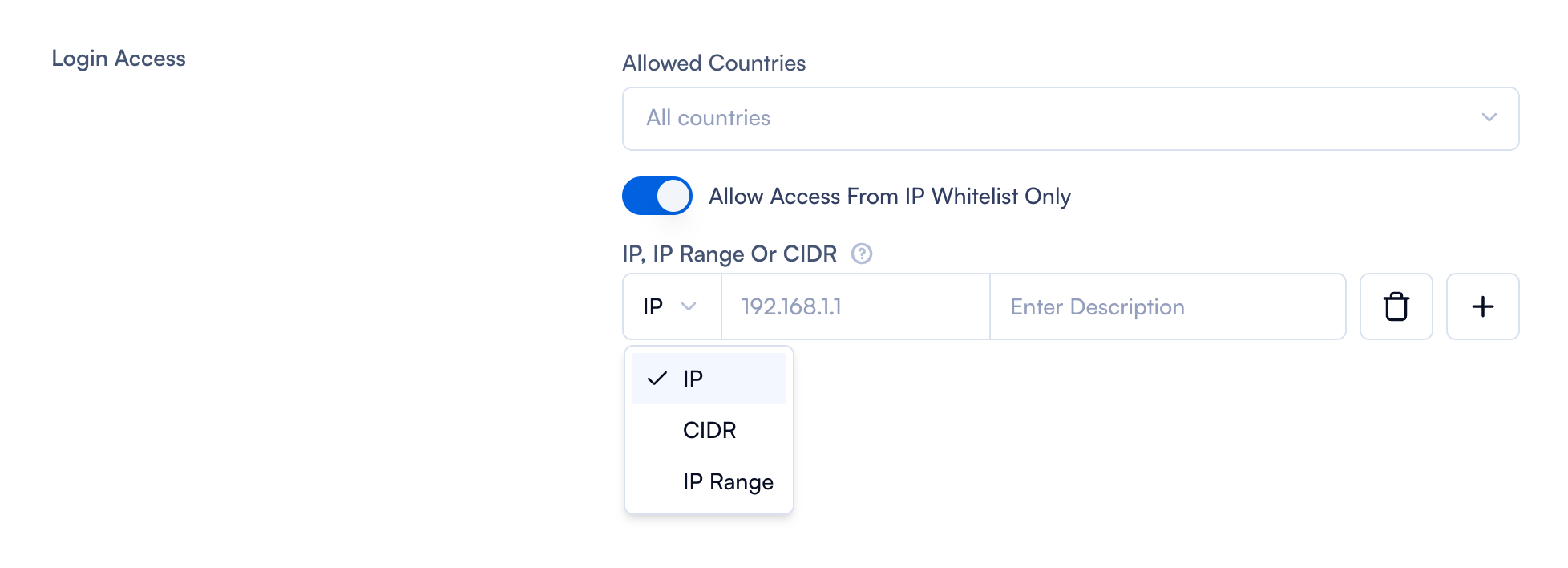Focus the Enter Description field

pos(1166,306)
